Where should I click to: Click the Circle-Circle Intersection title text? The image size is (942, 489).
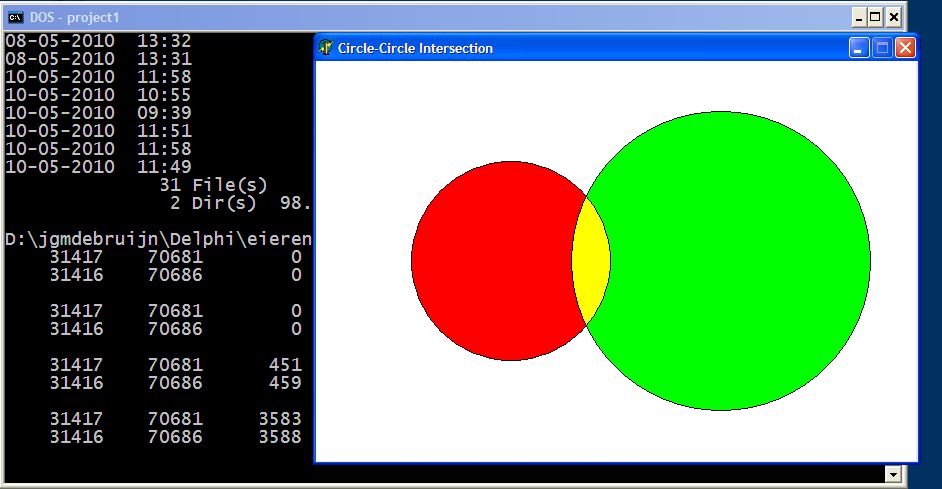tap(415, 48)
